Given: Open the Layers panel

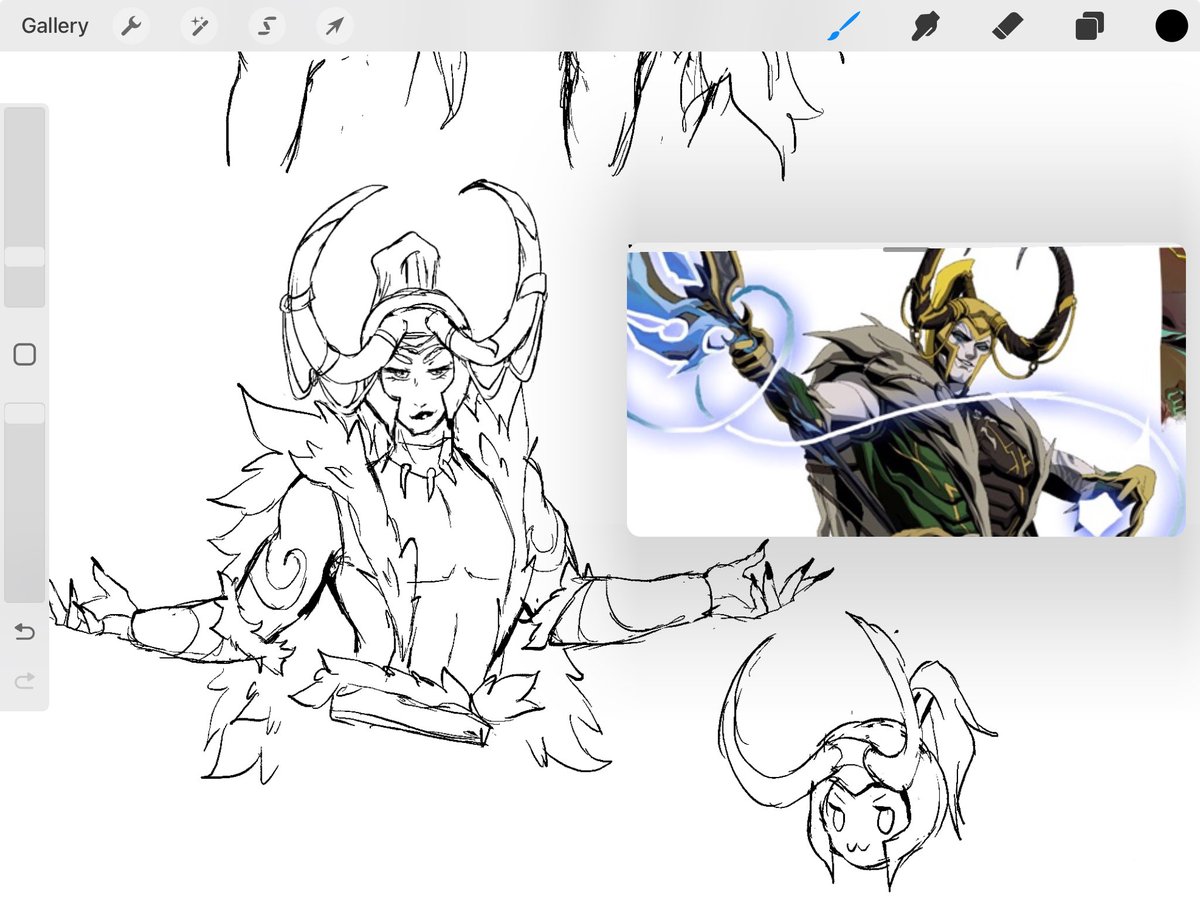Looking at the screenshot, I should tap(1089, 26).
